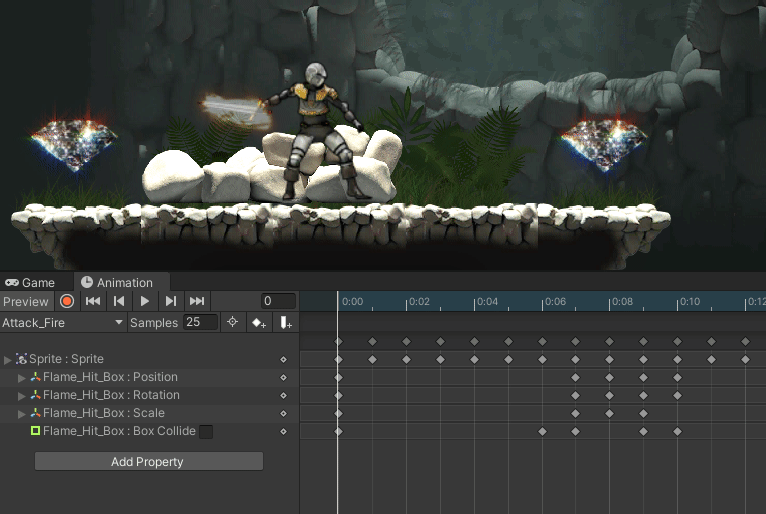Click the current frame number field
The height and width of the screenshot is (514, 766).
(x=278, y=301)
